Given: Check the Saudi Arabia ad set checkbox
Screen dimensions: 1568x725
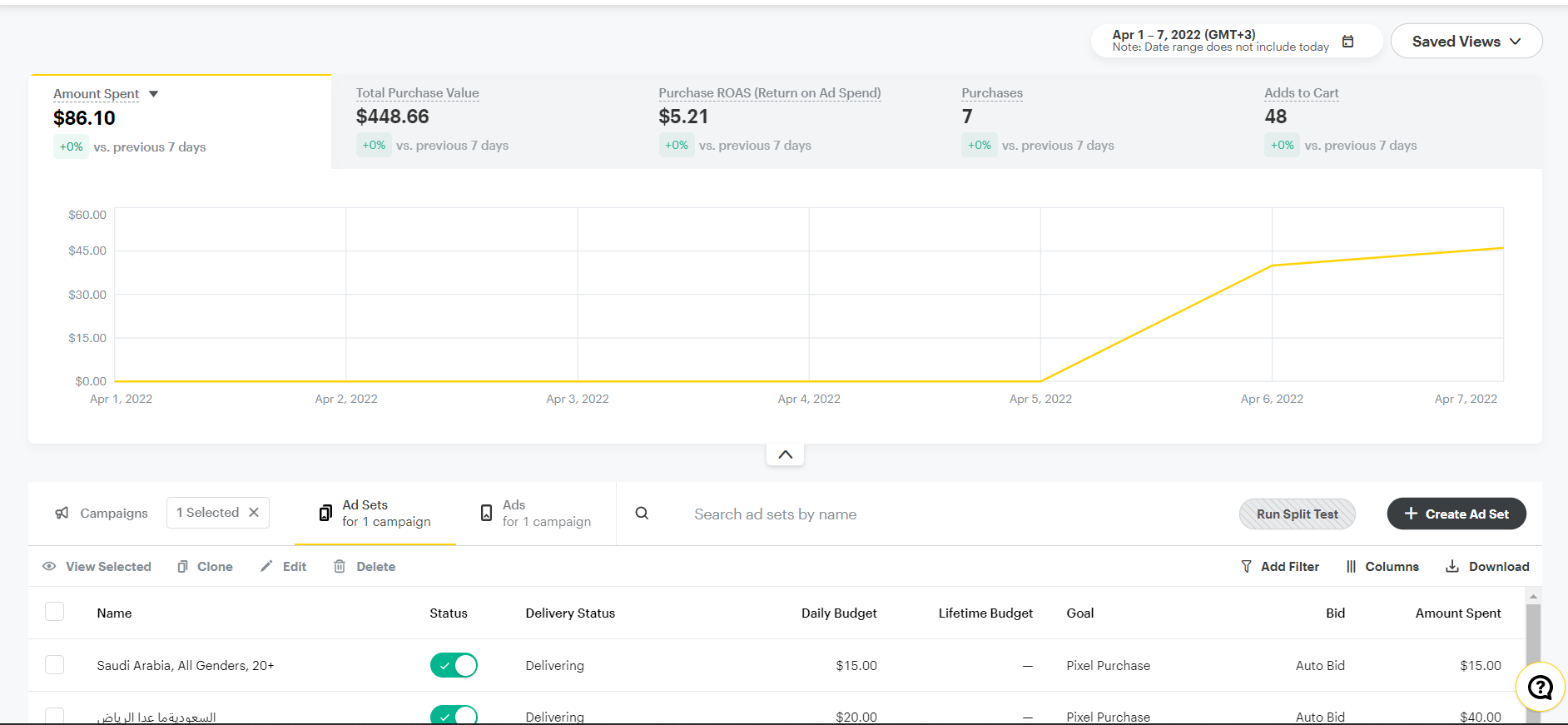Looking at the screenshot, I should (55, 665).
